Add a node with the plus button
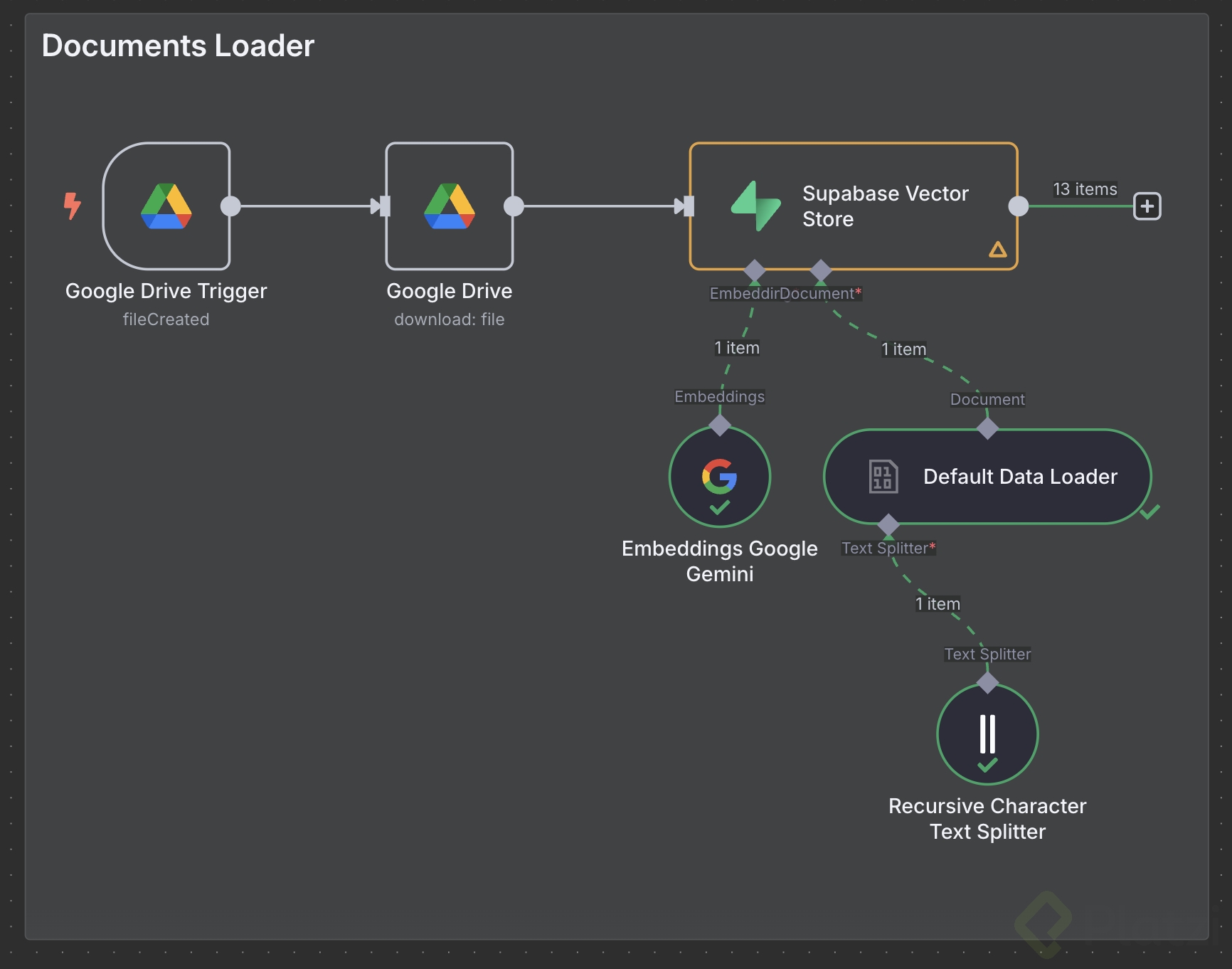Viewport: 1232px width, 969px height. (1147, 206)
